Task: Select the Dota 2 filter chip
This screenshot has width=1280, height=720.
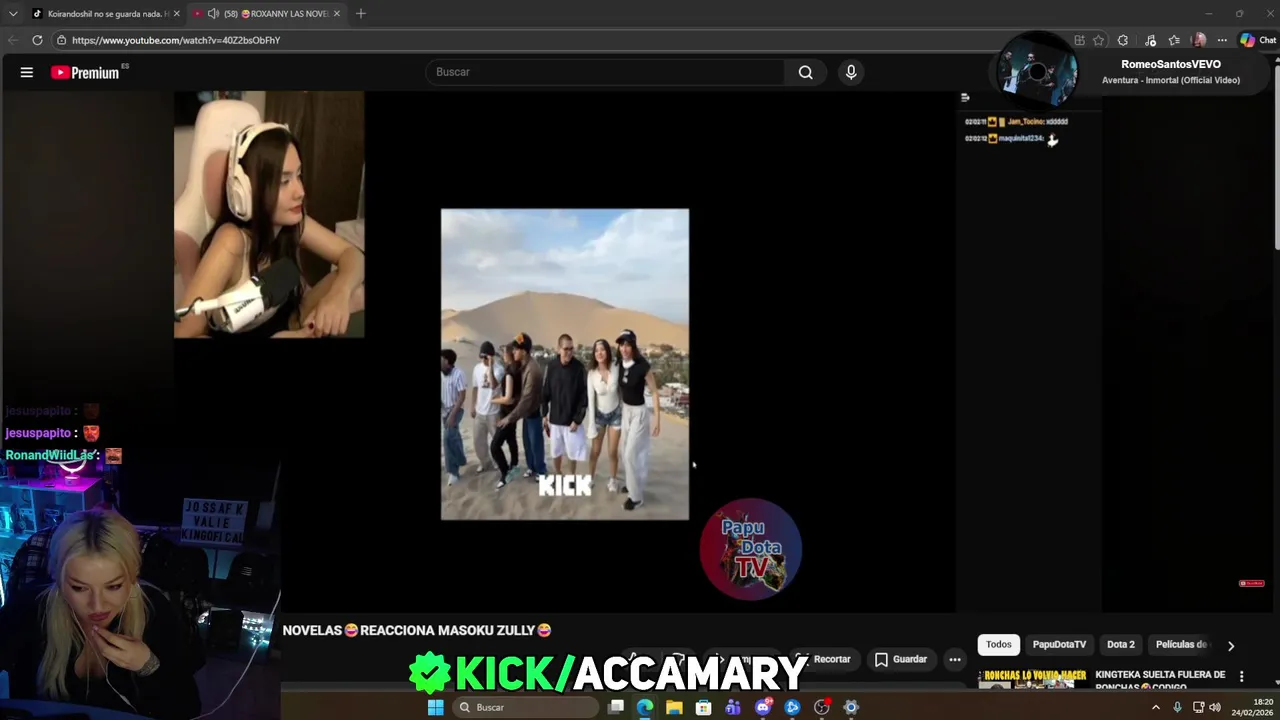Action: [1121, 644]
